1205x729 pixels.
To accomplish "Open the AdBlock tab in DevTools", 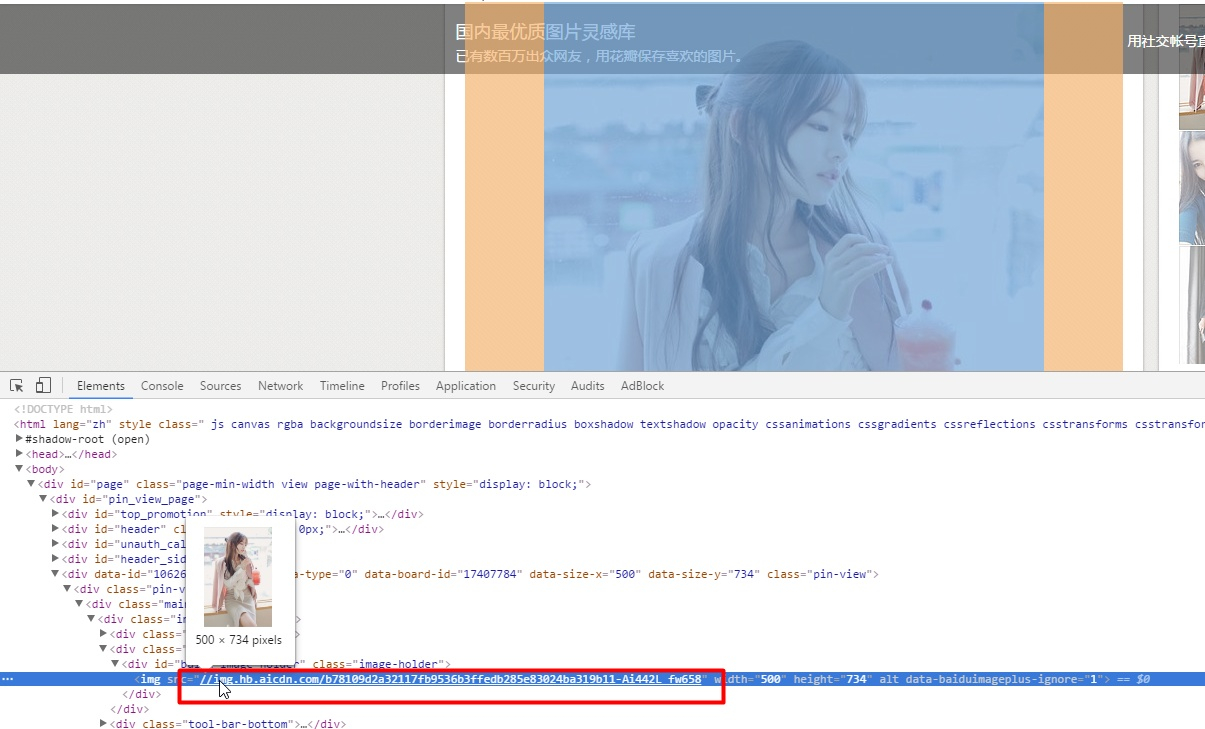I will tap(642, 386).
